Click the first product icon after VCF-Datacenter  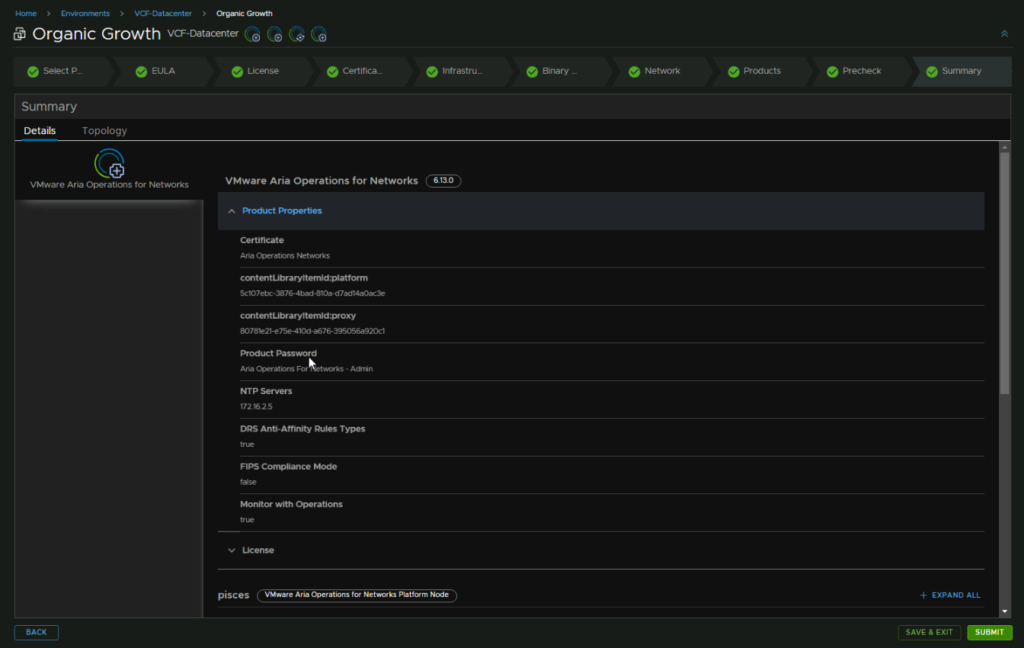252,35
